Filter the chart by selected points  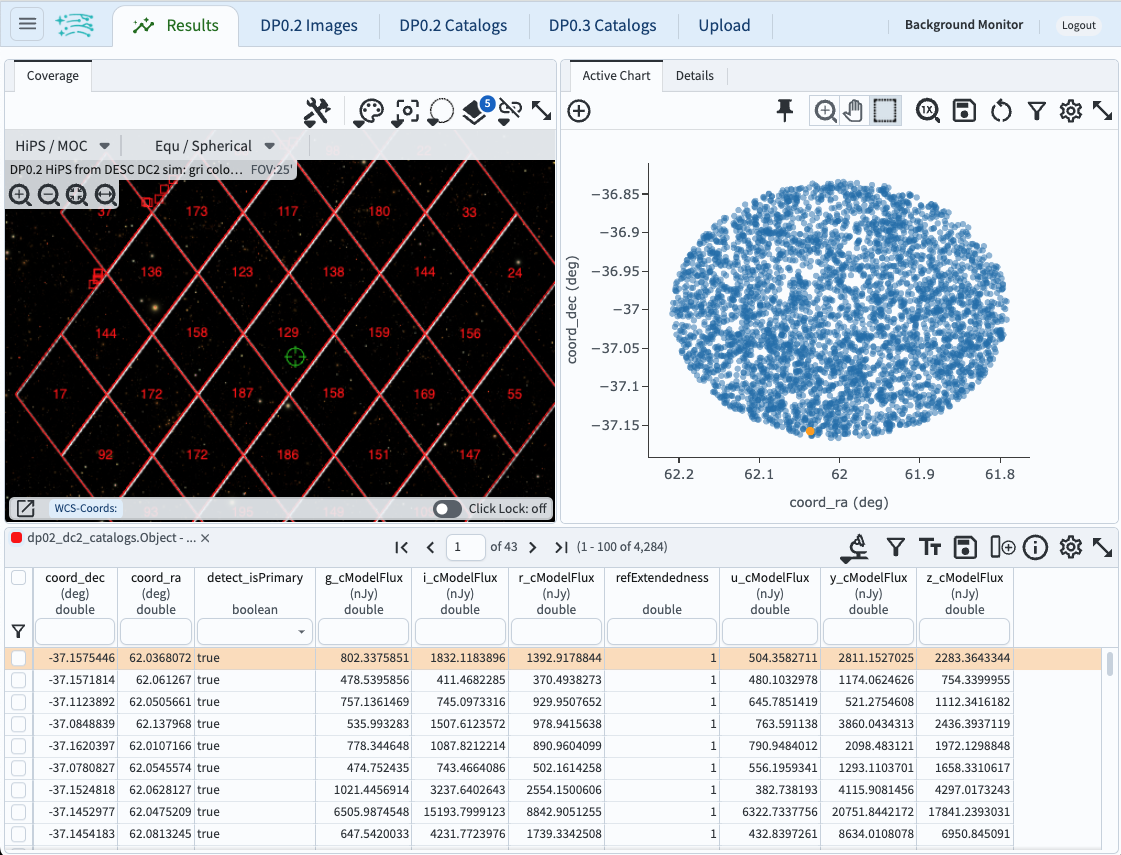(1037, 111)
